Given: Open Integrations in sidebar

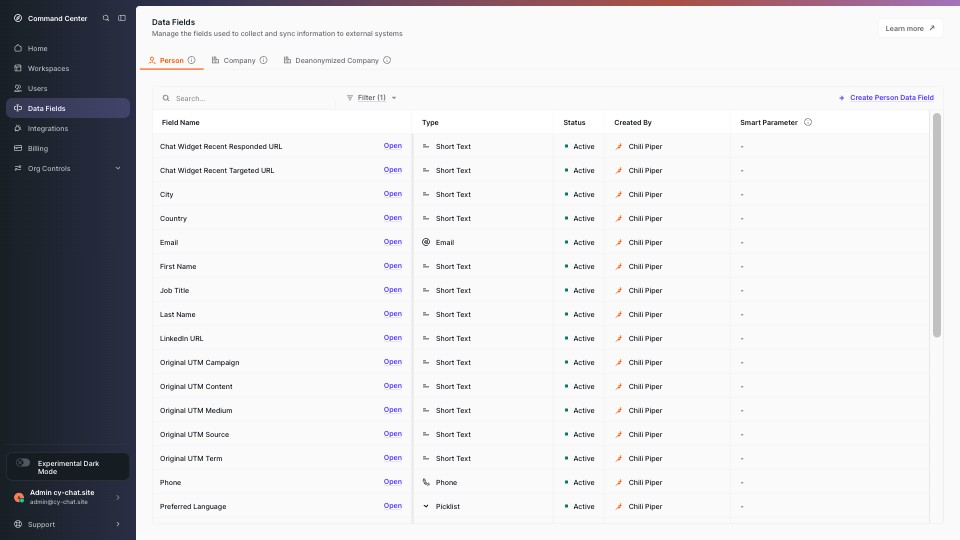Looking at the screenshot, I should point(67,128).
